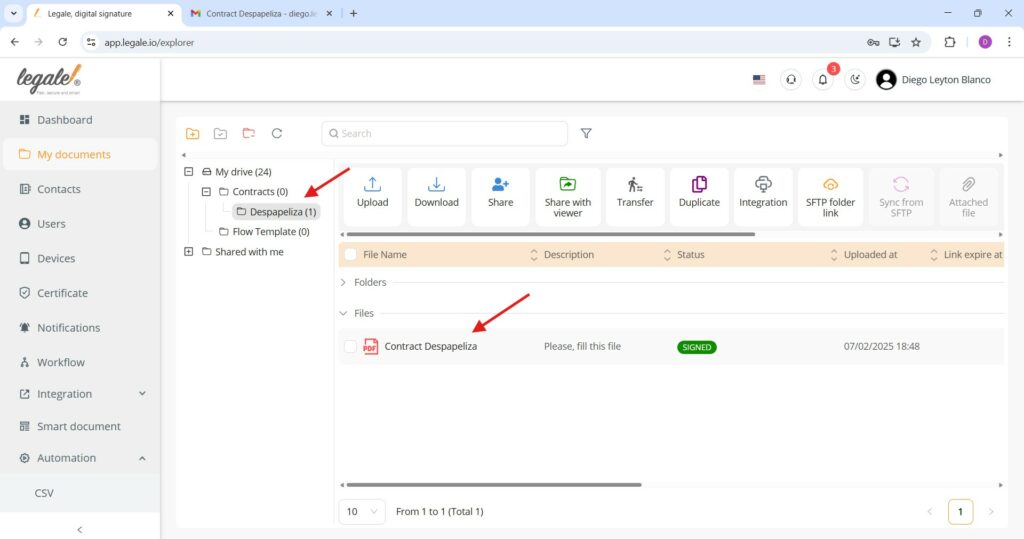Open Contacts in the sidebar
Viewport: 1024px width, 539px height.
pyautogui.click(x=81, y=189)
